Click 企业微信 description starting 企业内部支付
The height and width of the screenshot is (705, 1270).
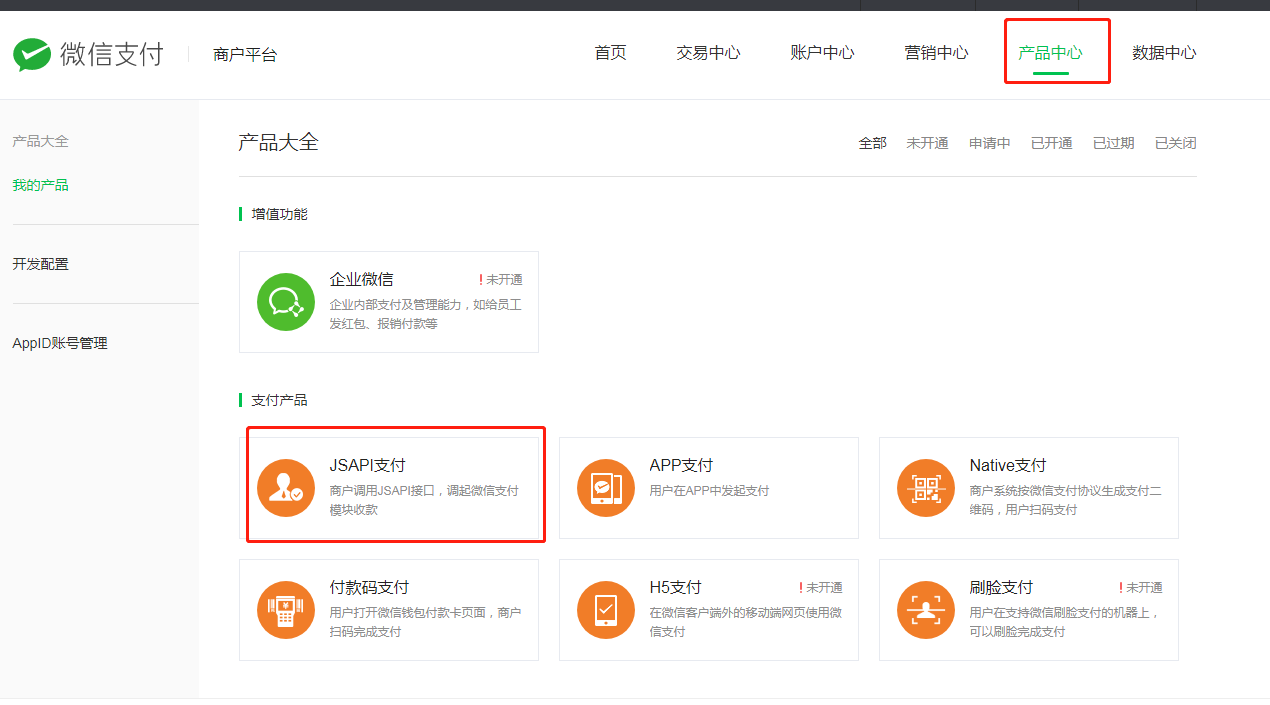point(425,314)
